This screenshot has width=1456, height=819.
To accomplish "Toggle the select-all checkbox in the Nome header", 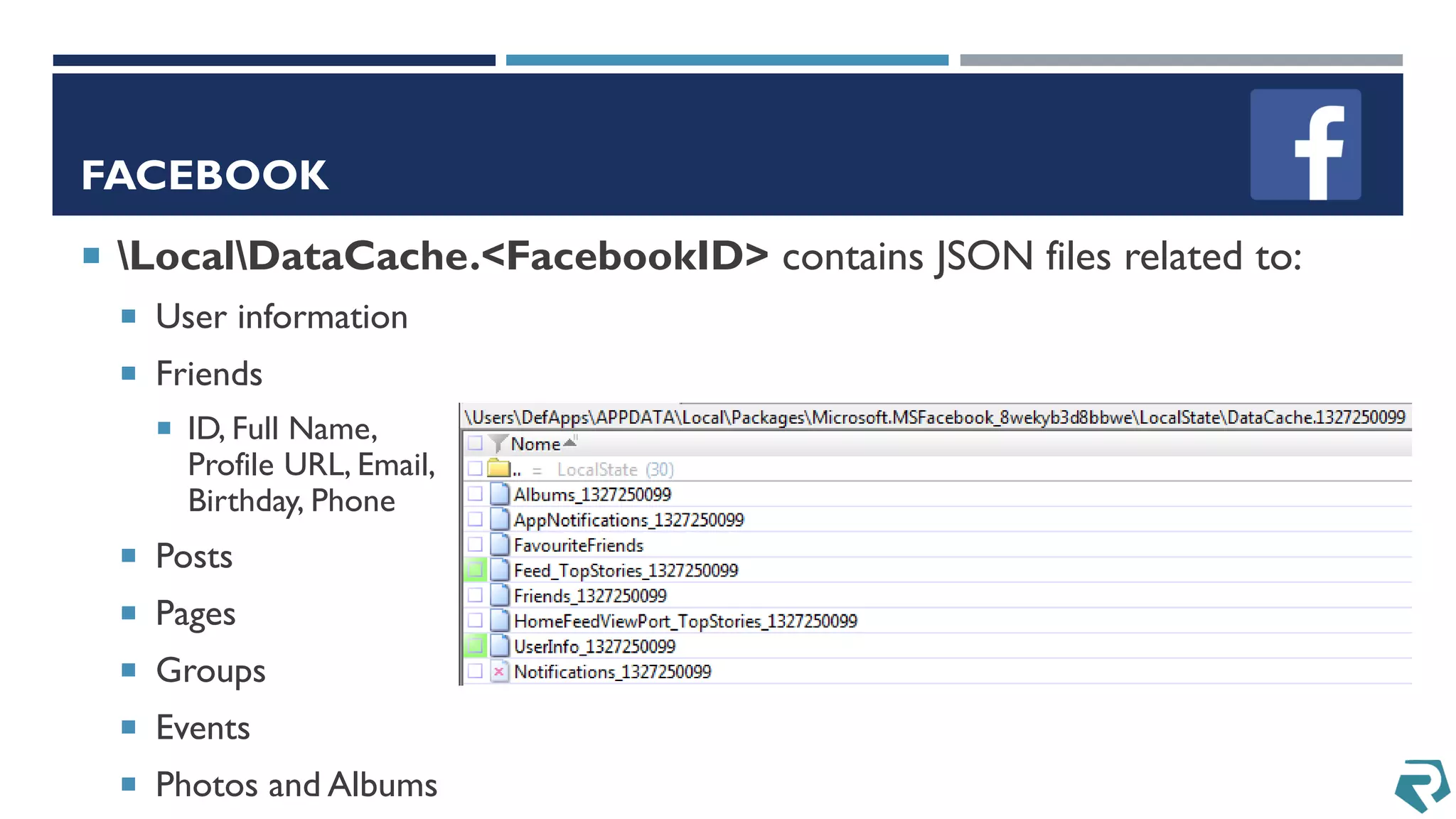I will click(x=475, y=444).
